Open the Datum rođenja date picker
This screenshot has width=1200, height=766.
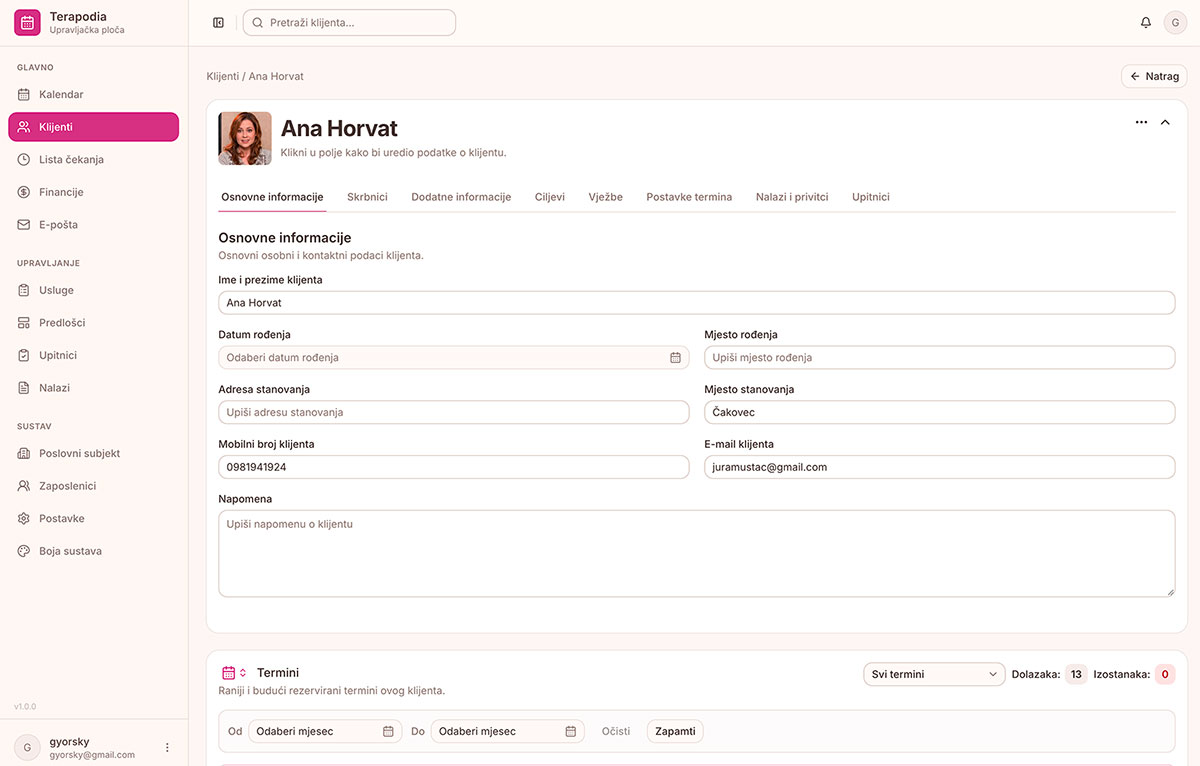454,357
